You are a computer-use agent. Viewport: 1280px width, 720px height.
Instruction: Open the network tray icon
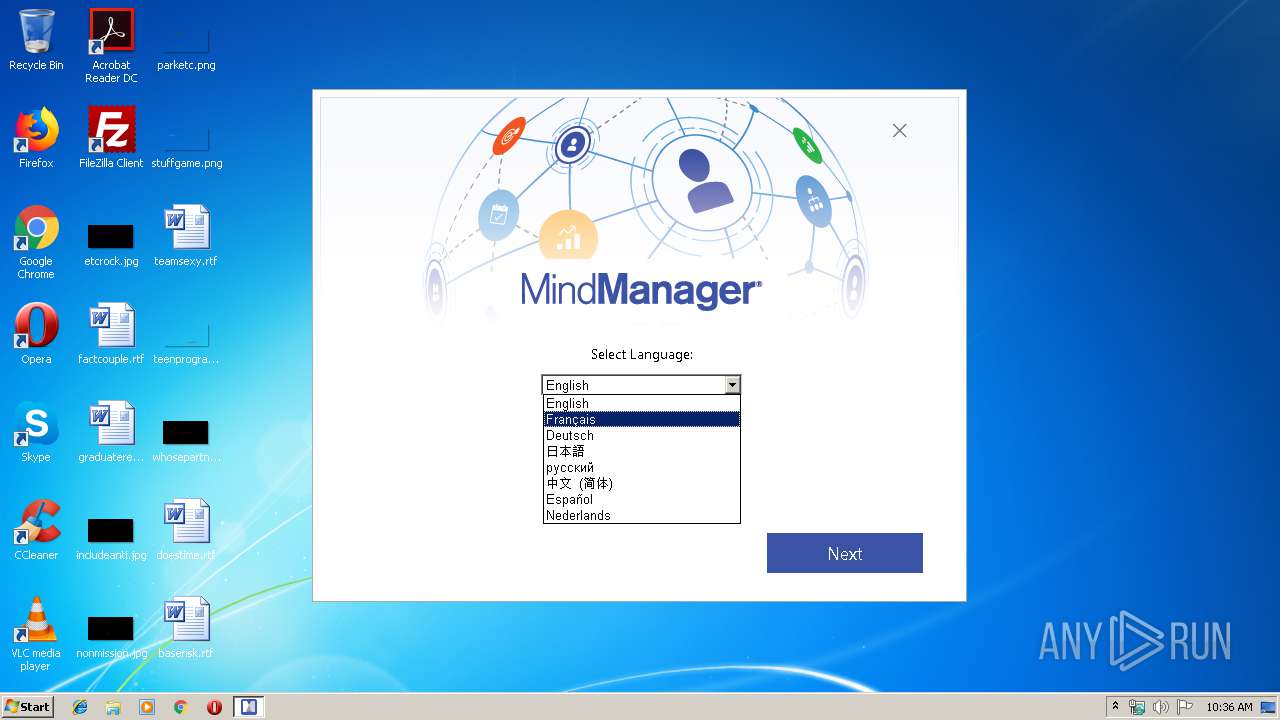1137,707
